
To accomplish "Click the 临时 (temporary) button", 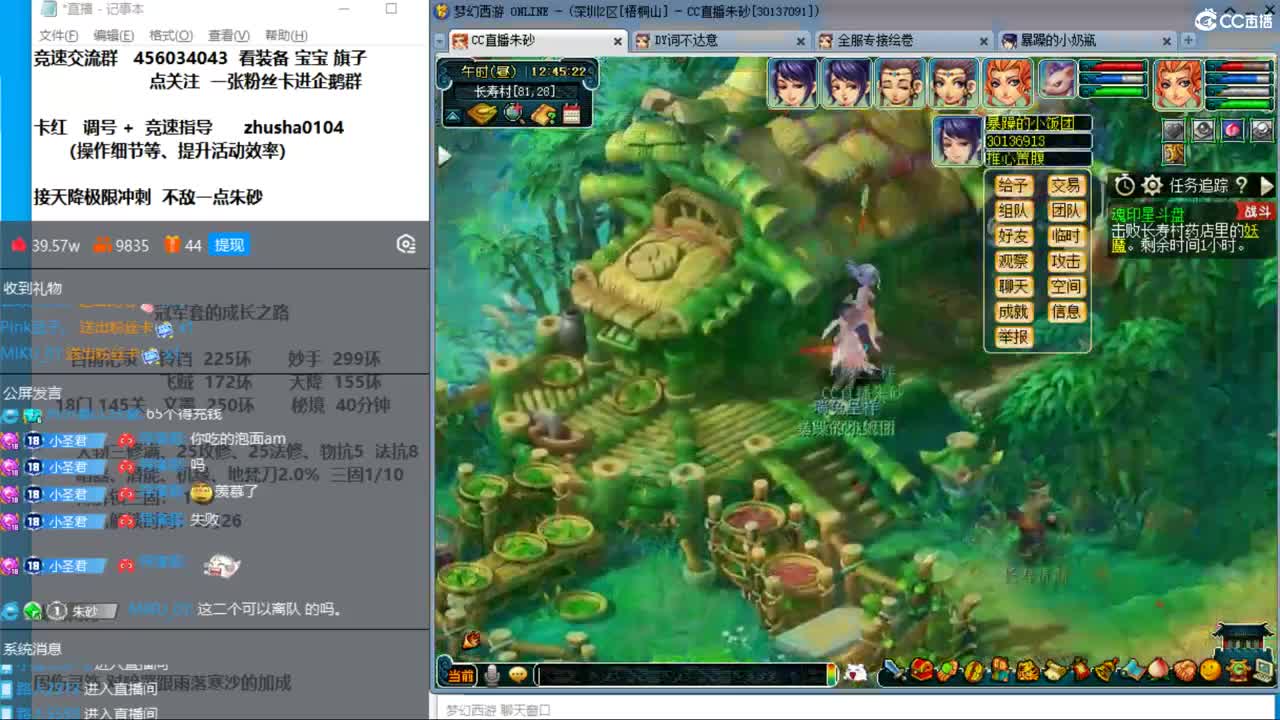I will [x=1066, y=236].
